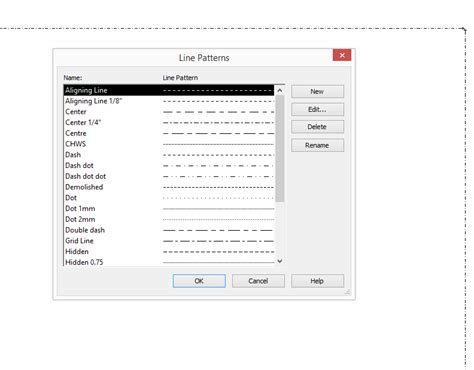Click the New button
474x370 pixels.
coord(317,91)
